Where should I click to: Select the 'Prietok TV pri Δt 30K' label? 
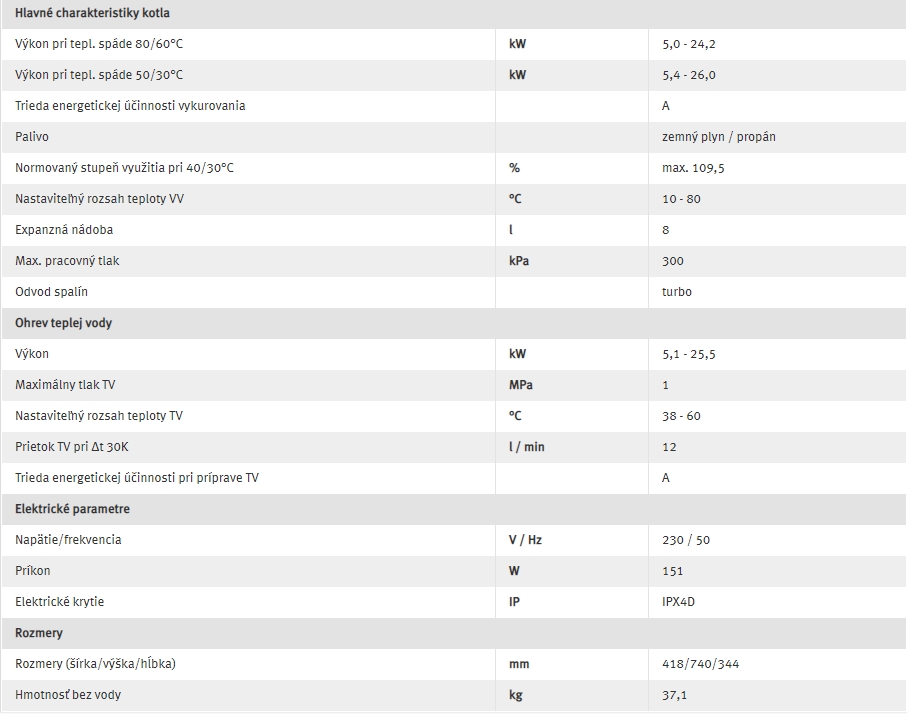(72, 447)
